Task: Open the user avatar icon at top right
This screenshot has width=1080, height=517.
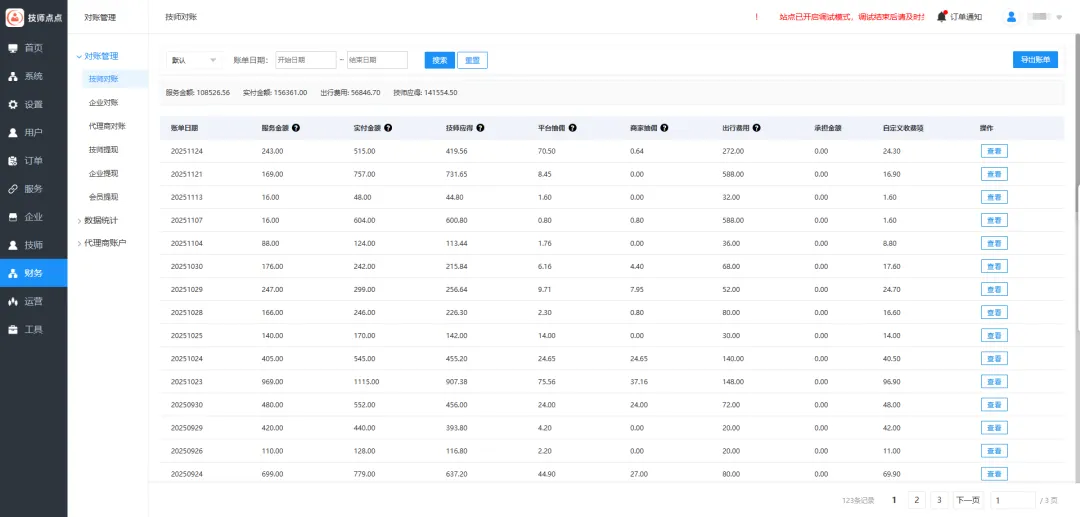Action: click(x=1011, y=16)
